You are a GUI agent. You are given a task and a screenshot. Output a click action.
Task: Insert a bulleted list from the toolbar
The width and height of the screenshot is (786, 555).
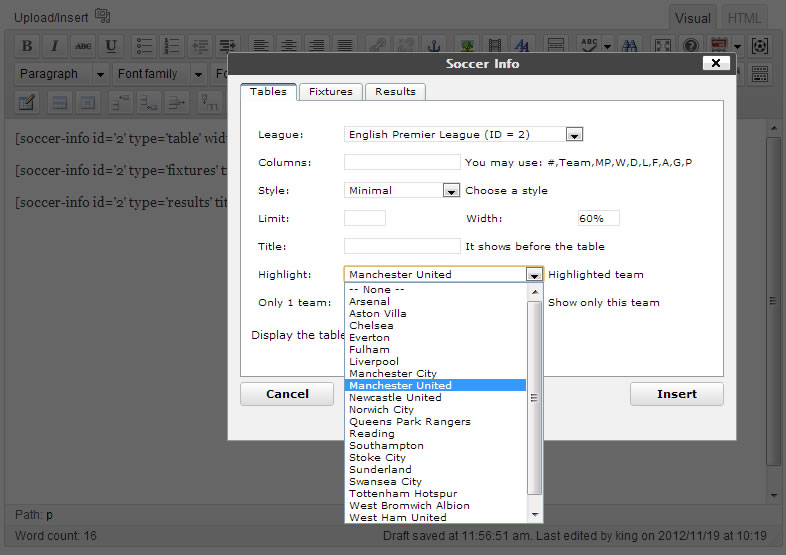pos(145,46)
